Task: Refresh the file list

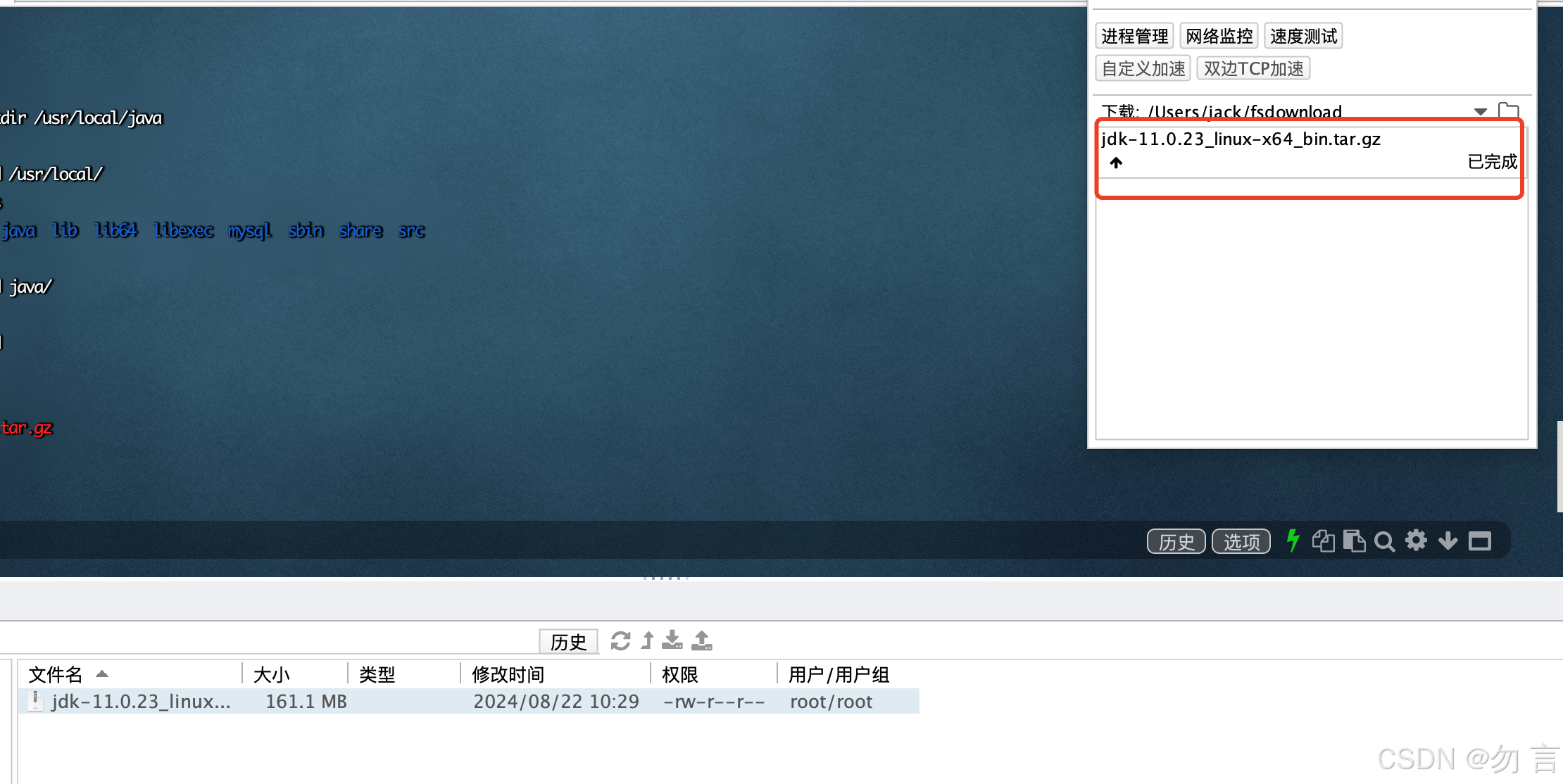Action: point(620,641)
